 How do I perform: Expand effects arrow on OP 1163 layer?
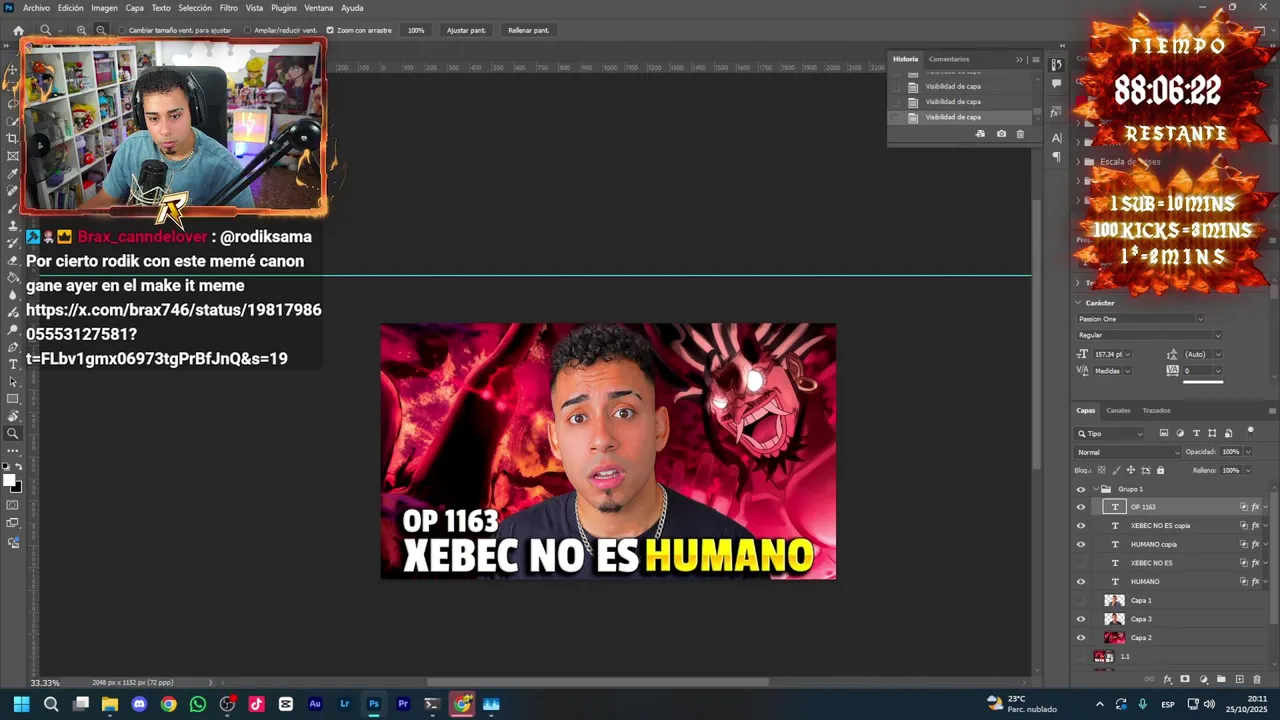click(1265, 507)
